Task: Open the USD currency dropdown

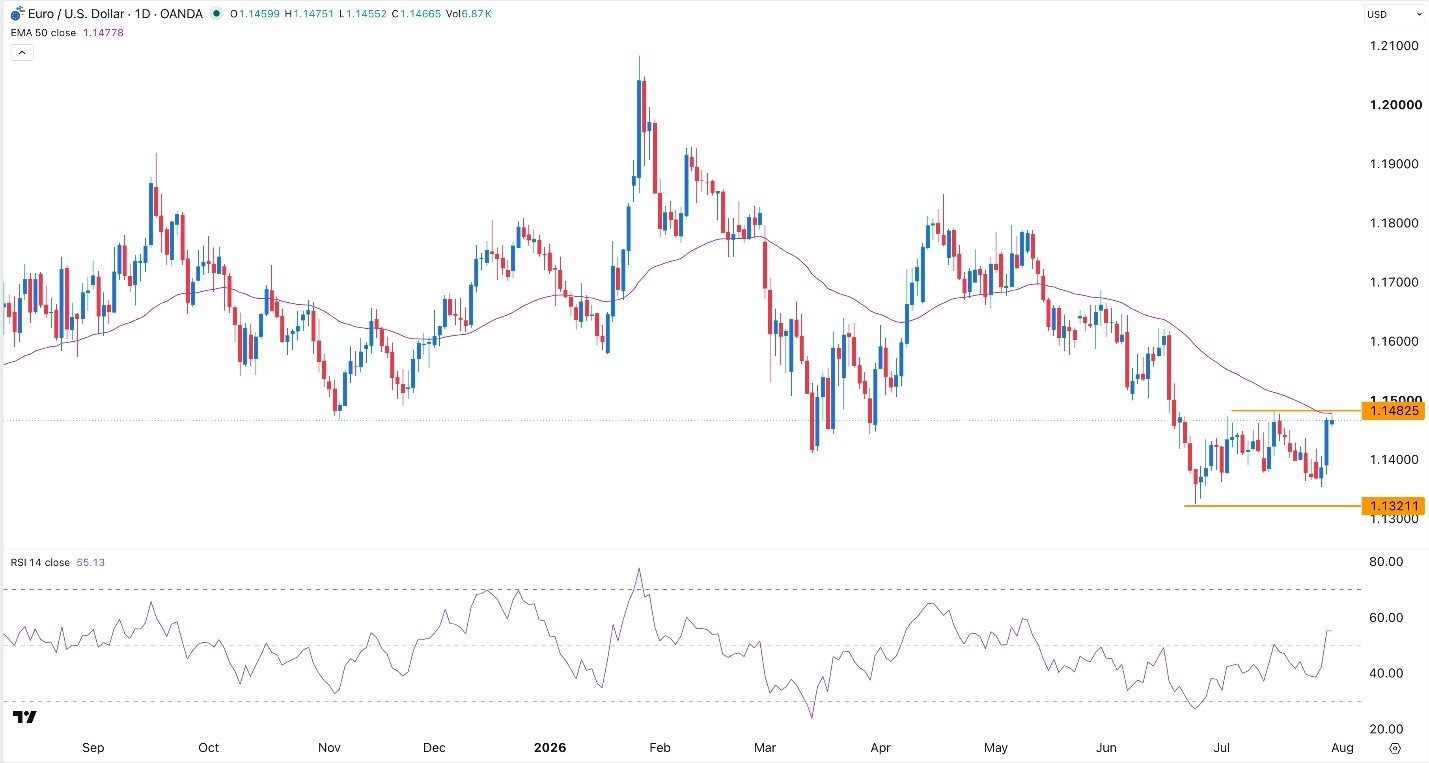Action: pyautogui.click(x=1394, y=14)
